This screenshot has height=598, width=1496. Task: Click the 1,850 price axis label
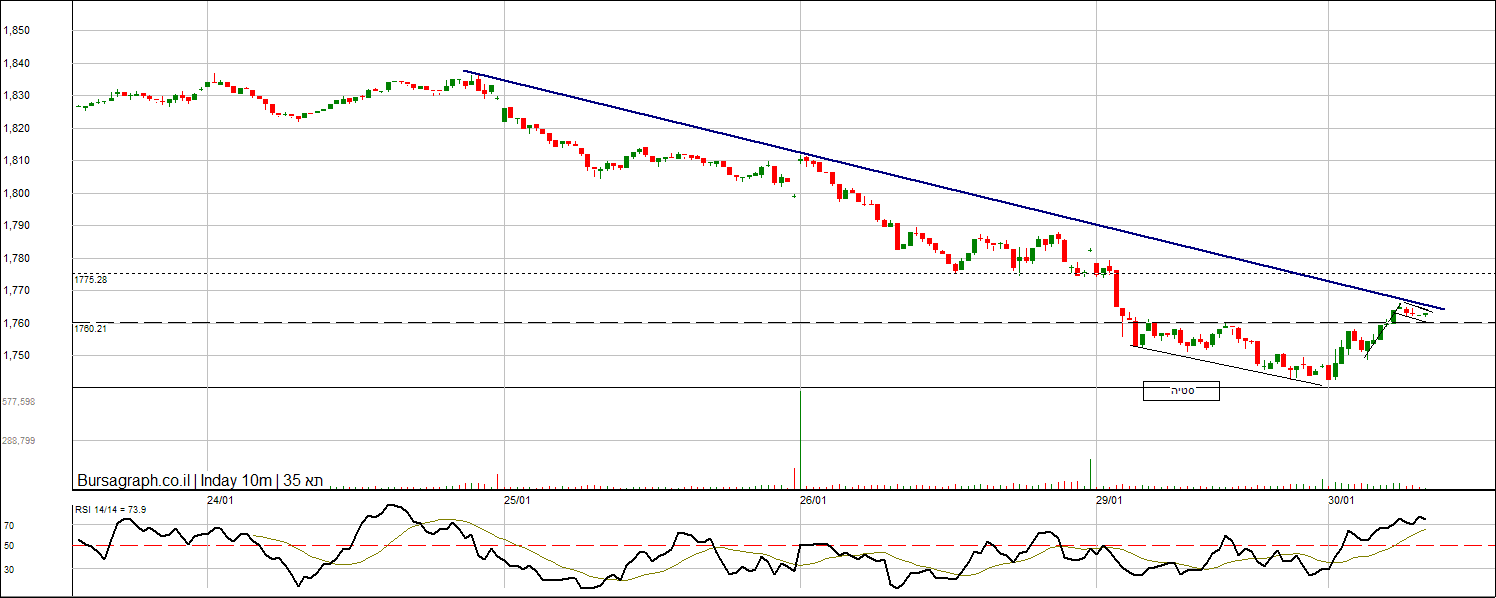click(x=16, y=31)
